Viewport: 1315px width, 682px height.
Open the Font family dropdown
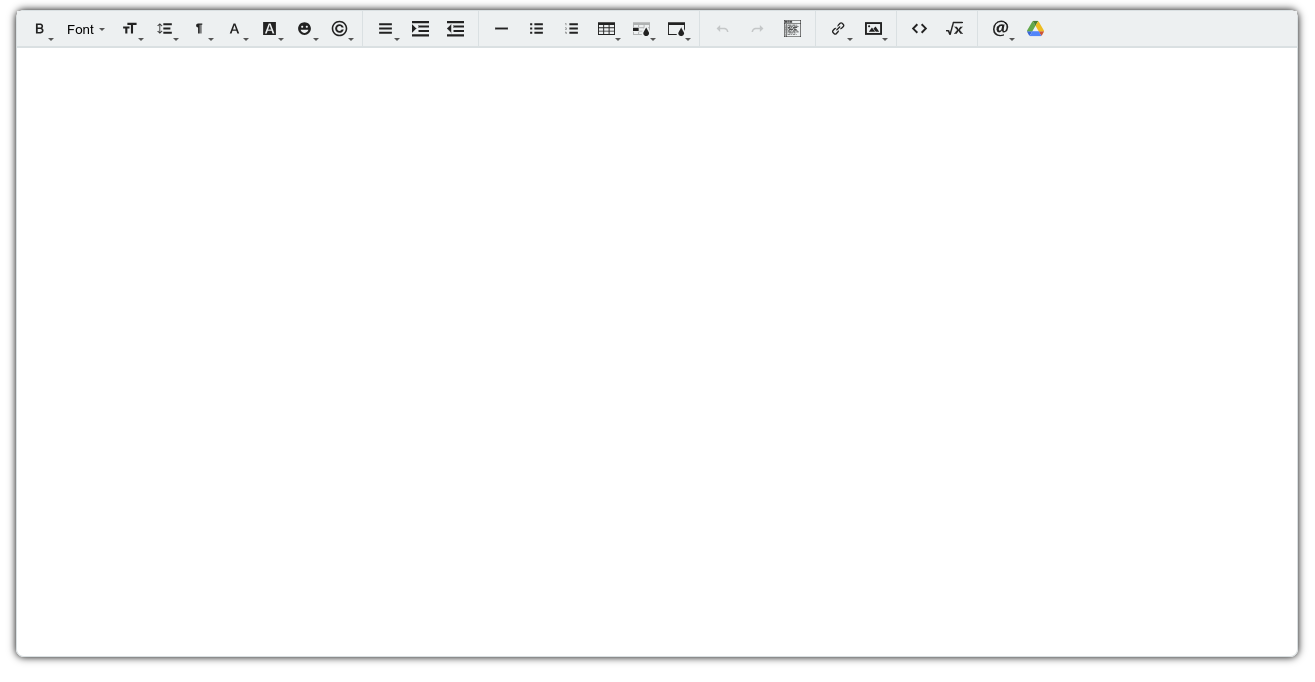86,29
